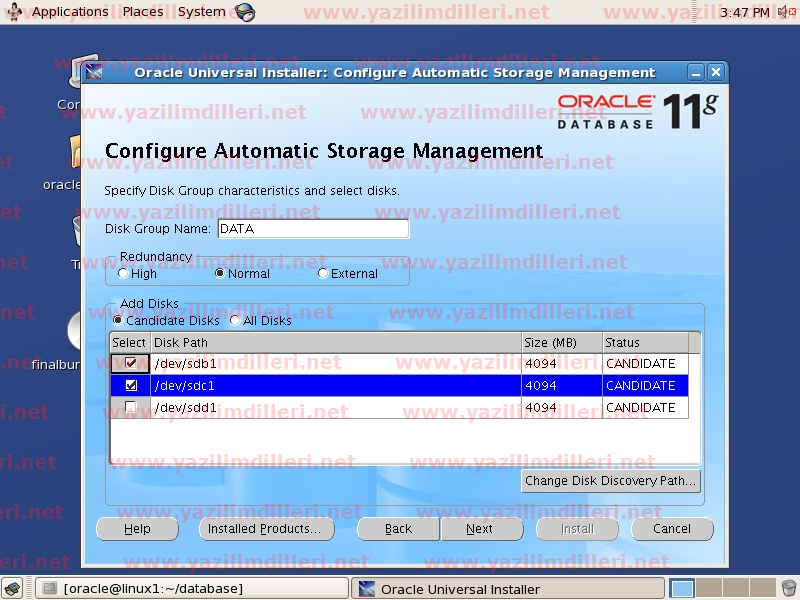Uncheck the /dev/sdb1 disk checkbox
This screenshot has height=600, width=800.
(130, 364)
